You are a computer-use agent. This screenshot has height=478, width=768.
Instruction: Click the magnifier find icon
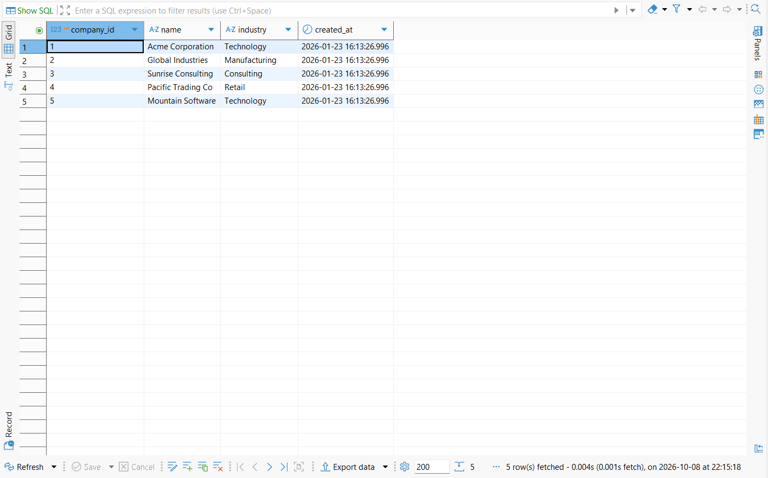tap(755, 9)
